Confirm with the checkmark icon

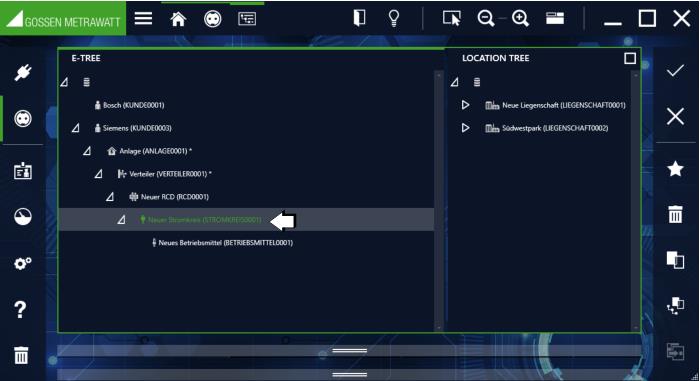pos(675,71)
